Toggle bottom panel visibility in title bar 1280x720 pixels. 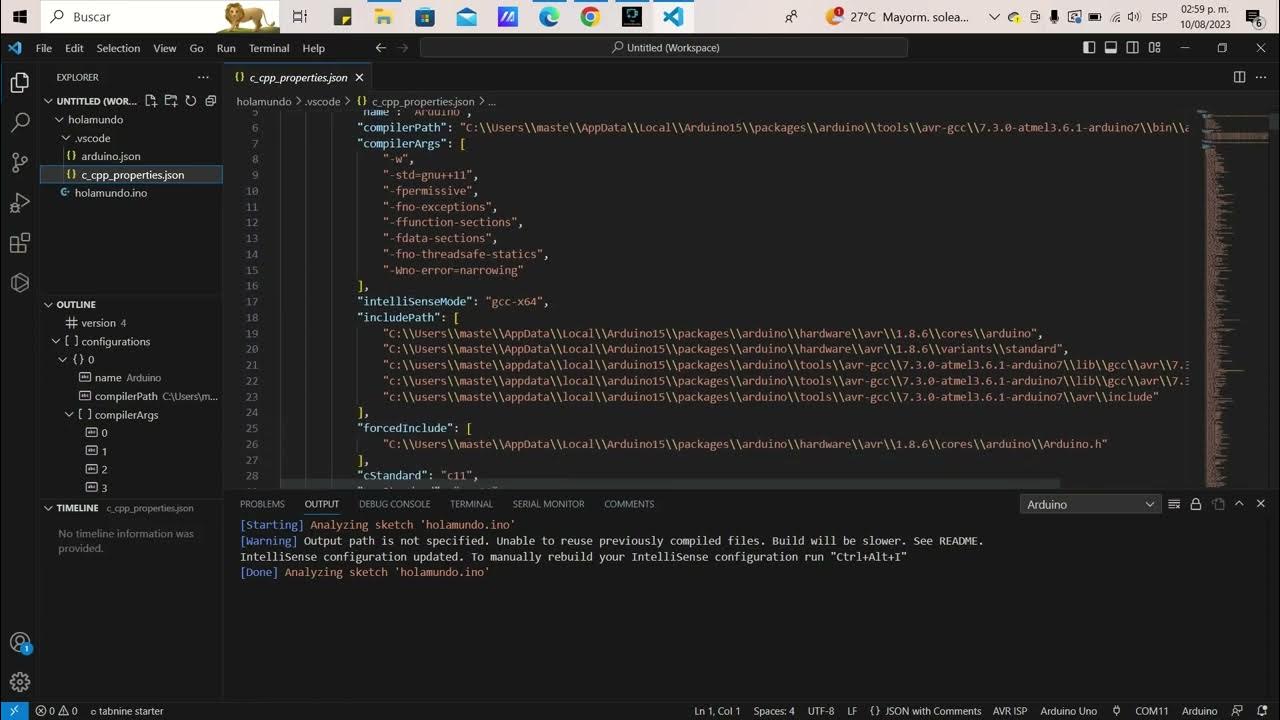pyautogui.click(x=1111, y=48)
